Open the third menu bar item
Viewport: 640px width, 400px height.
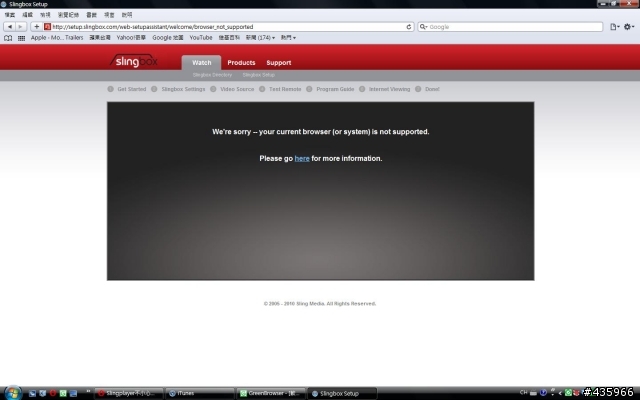[45, 15]
